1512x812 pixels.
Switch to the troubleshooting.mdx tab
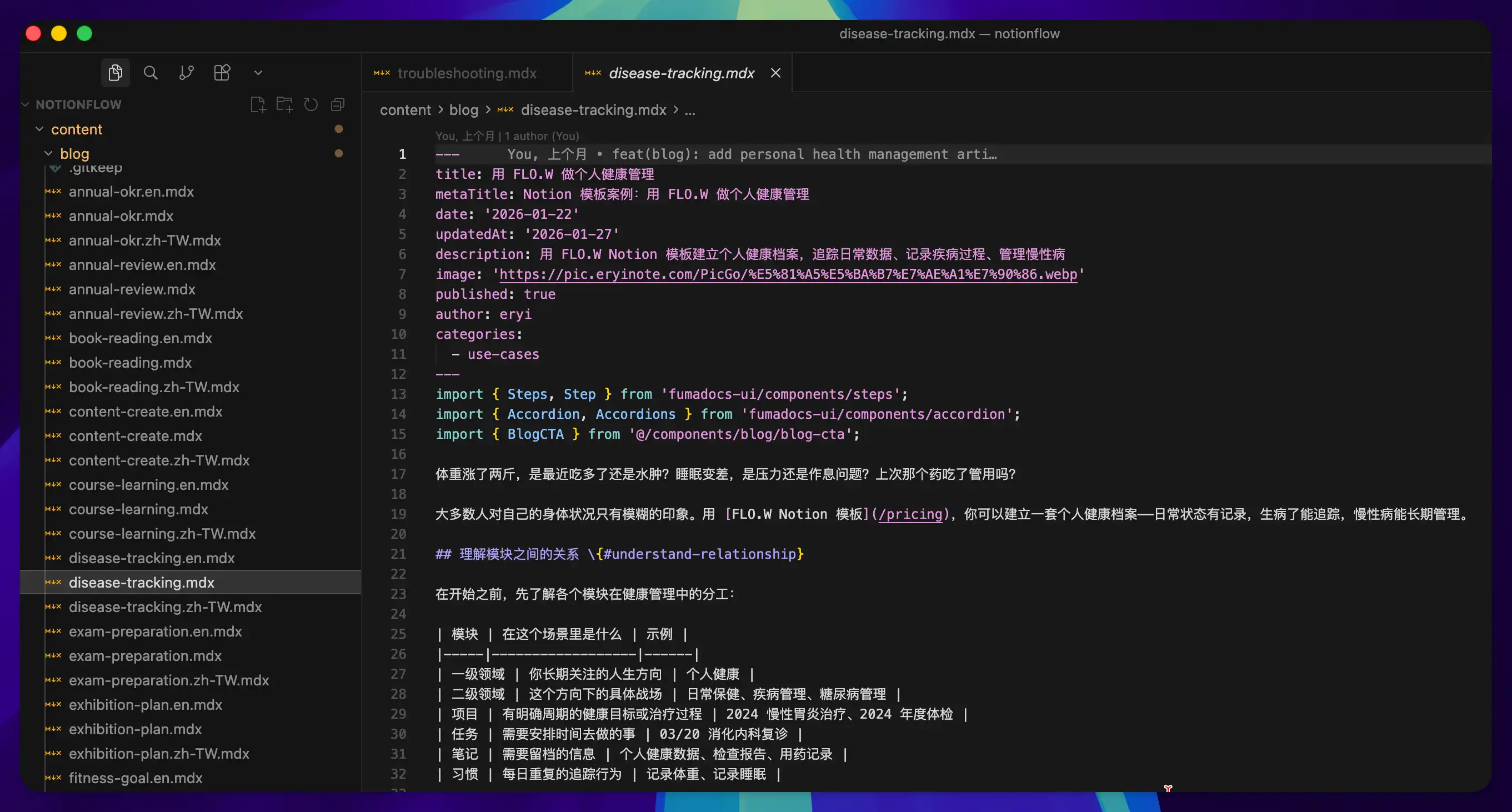pyautogui.click(x=466, y=73)
